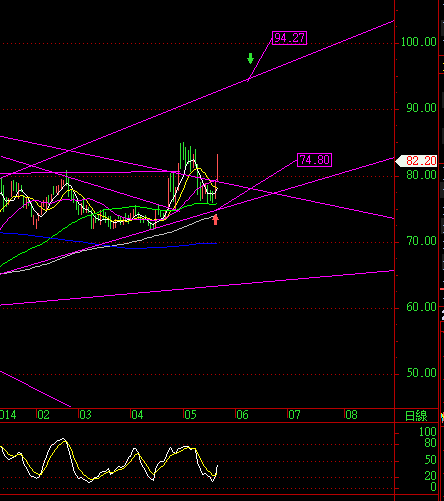
Task: Click the oscillator 20 level label
Action: pyautogui.click(x=430, y=476)
